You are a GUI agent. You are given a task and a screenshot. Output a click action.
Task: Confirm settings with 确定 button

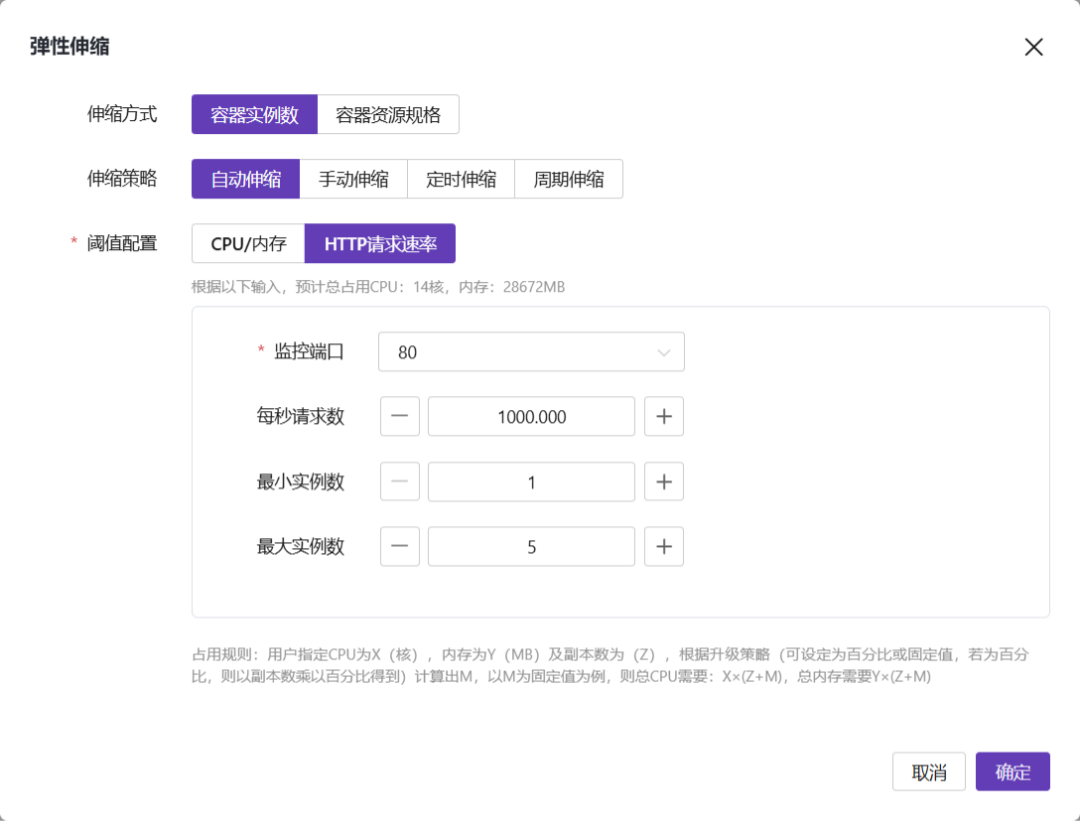[1012, 772]
